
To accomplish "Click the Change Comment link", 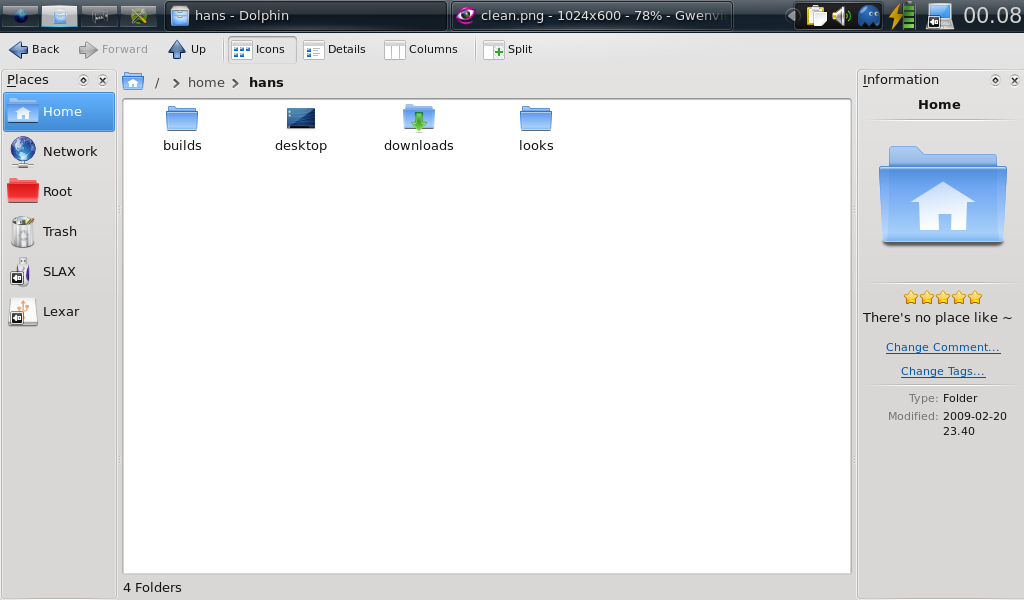I will 942,347.
